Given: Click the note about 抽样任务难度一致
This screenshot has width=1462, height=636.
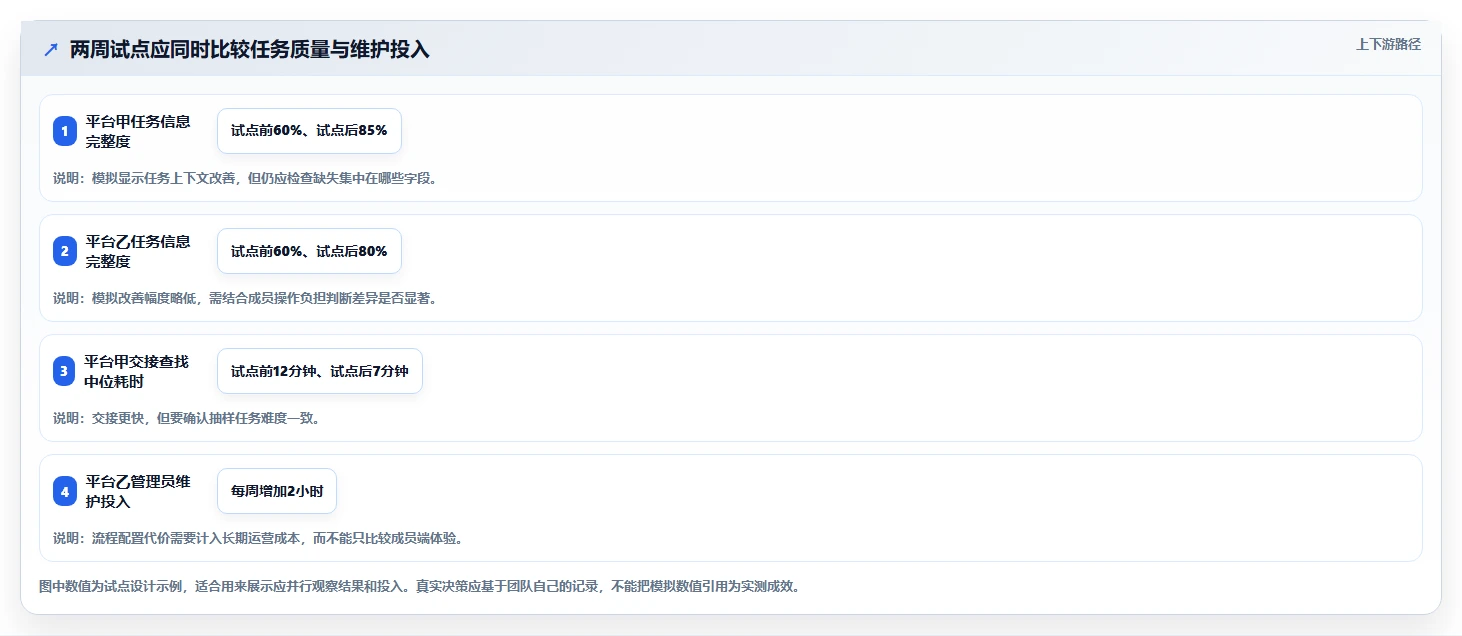Looking at the screenshot, I should click(187, 418).
